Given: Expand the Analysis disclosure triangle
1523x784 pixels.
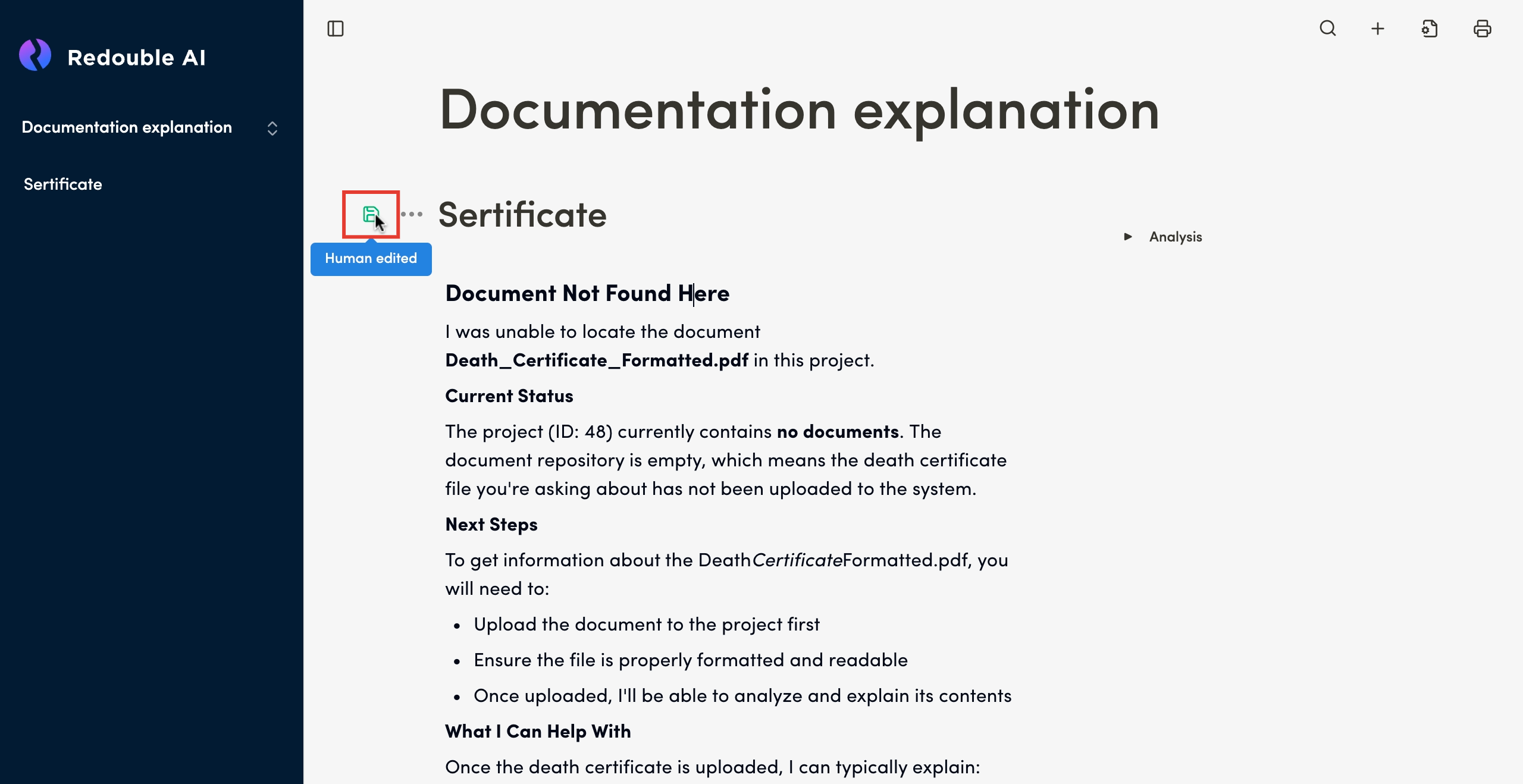Looking at the screenshot, I should (x=1127, y=237).
